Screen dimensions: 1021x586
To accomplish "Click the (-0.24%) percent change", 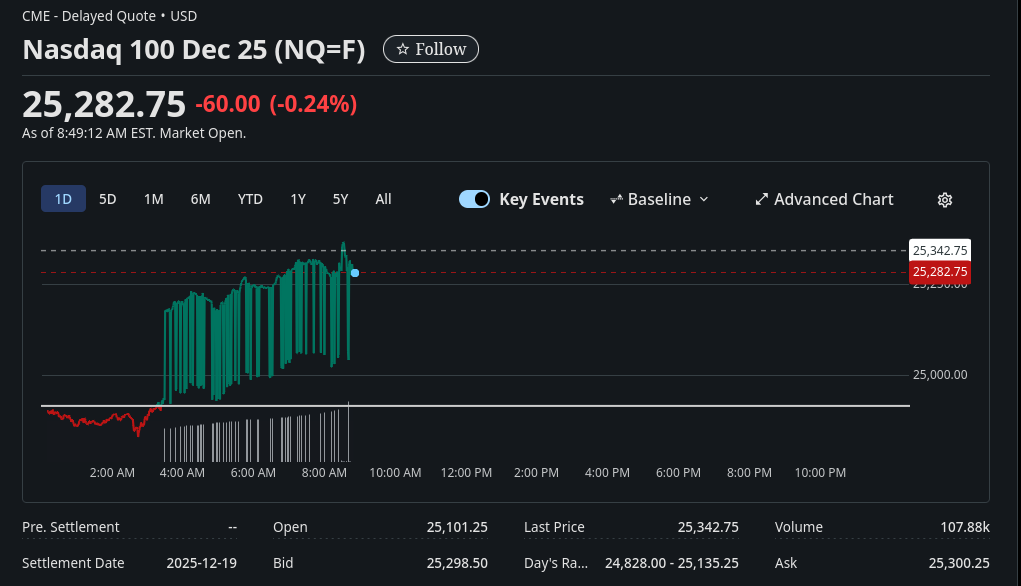I will (x=313, y=104).
